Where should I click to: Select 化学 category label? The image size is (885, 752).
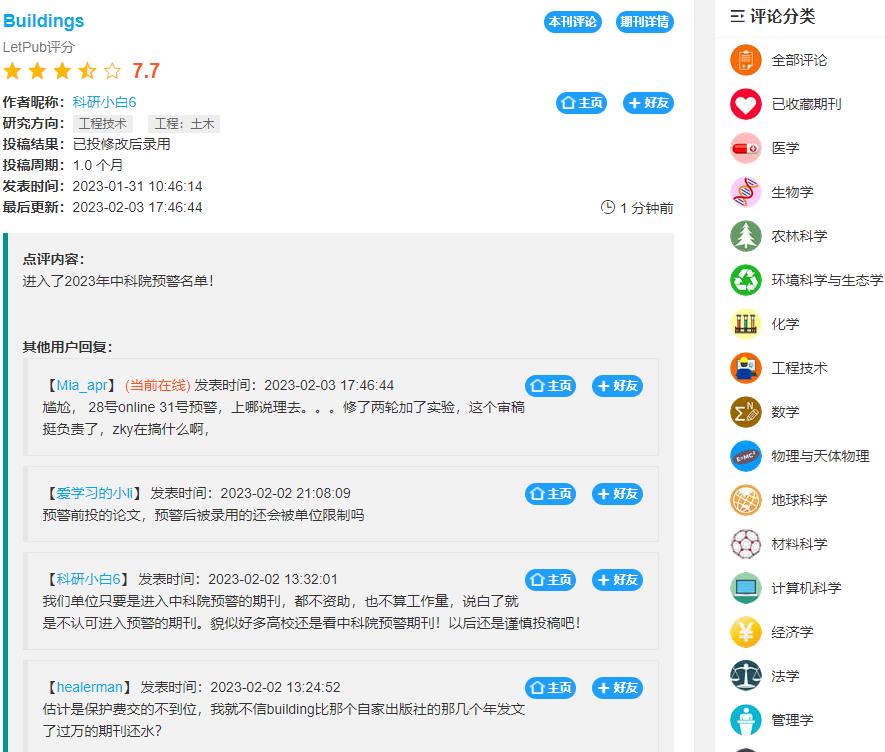pyautogui.click(x=786, y=325)
